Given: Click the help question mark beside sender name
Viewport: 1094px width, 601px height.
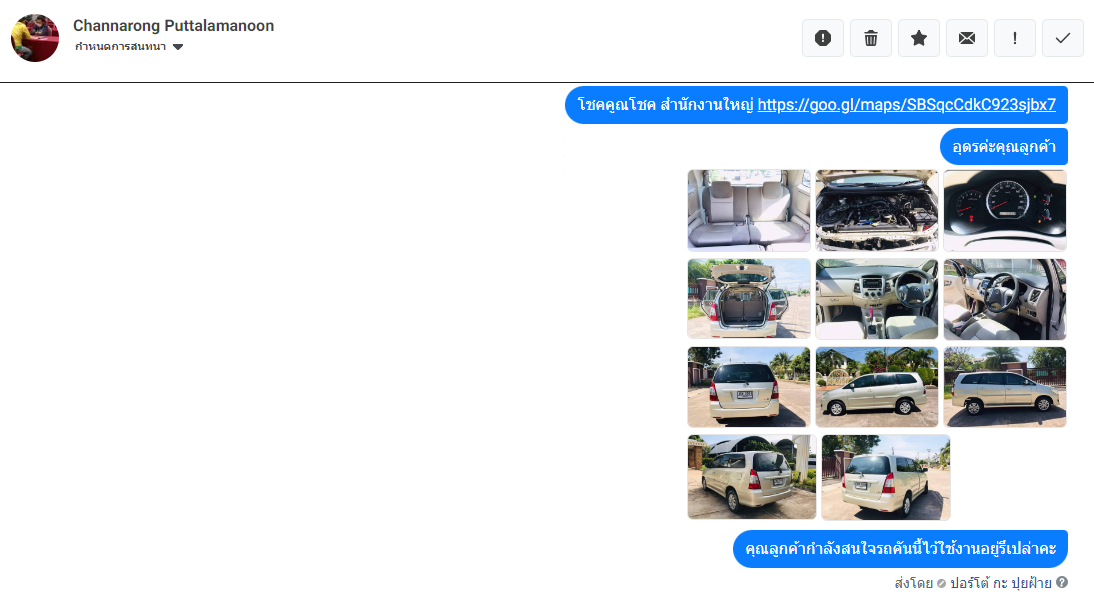Looking at the screenshot, I should pyautogui.click(x=1062, y=582).
